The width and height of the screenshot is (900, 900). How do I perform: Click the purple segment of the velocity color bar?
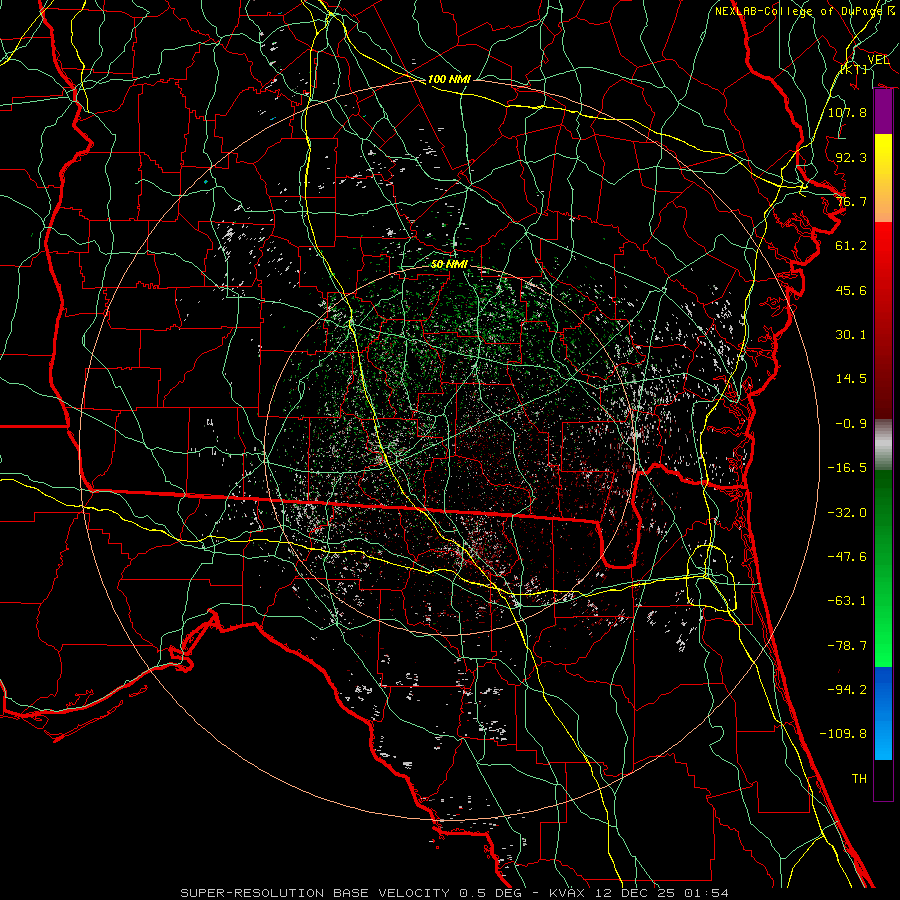coord(883,112)
